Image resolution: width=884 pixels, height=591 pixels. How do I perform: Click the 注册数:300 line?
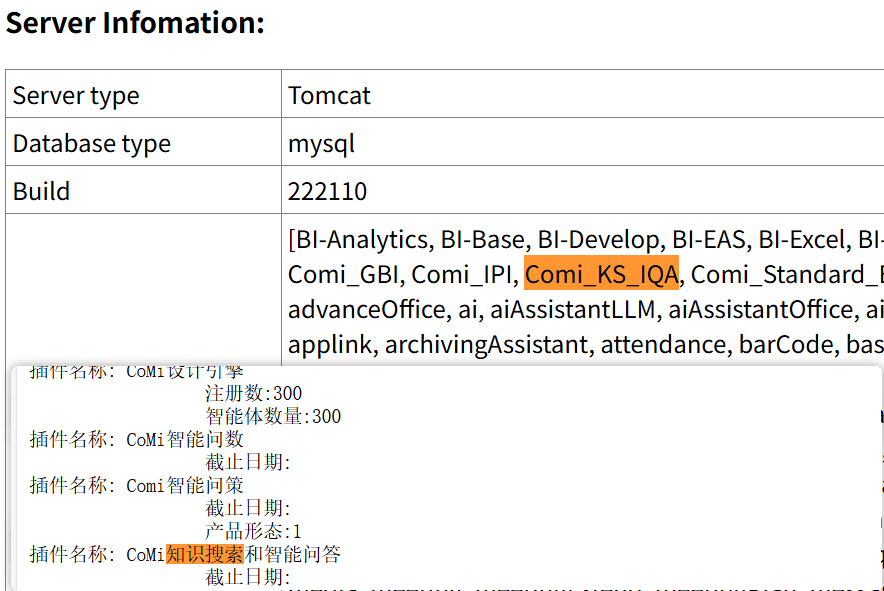(x=253, y=393)
